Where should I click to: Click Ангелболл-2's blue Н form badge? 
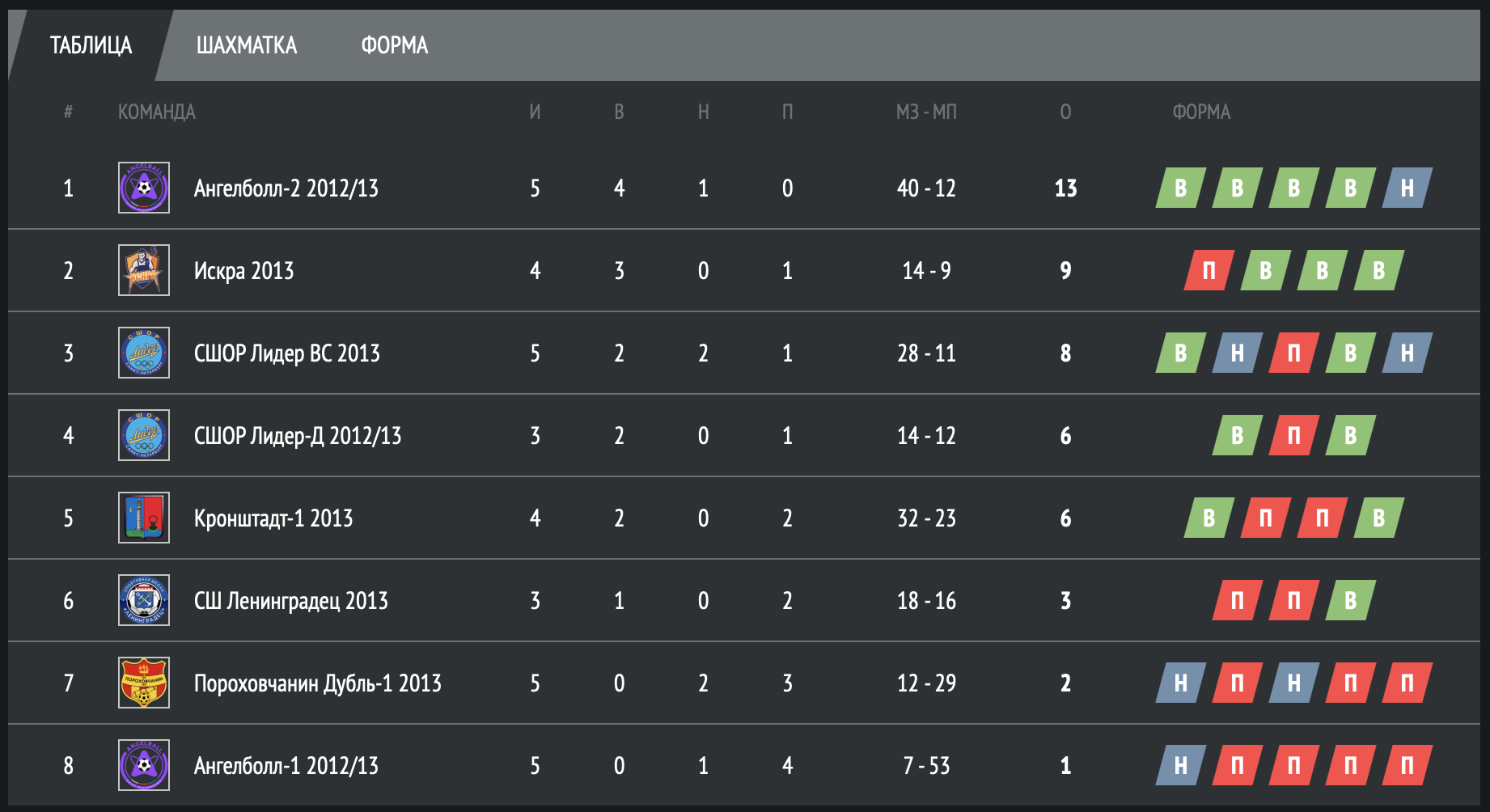(1407, 188)
